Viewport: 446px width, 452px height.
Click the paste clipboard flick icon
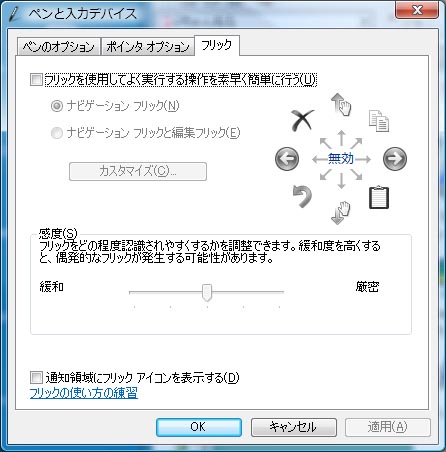[379, 197]
